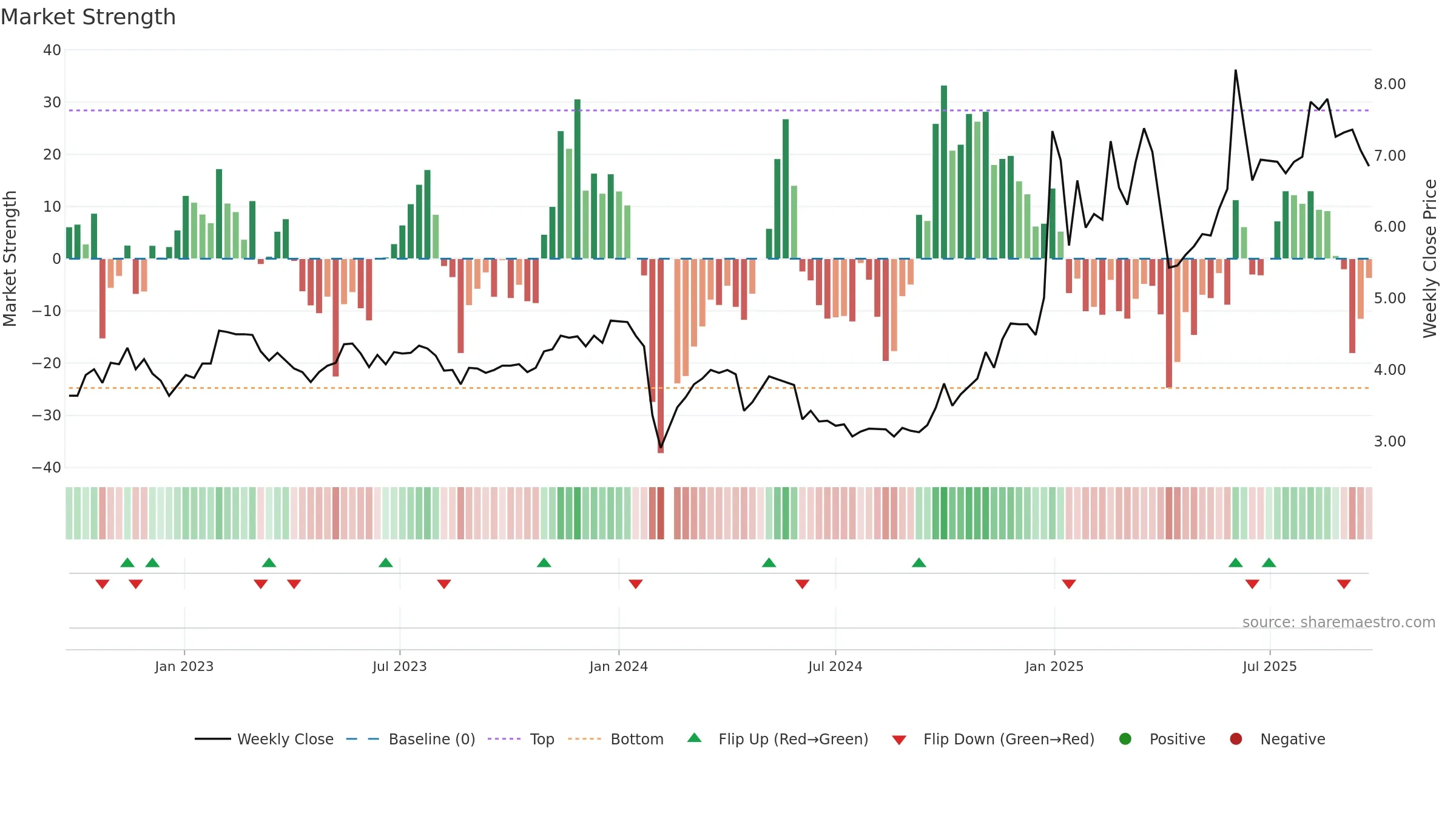The height and width of the screenshot is (819, 1456).
Task: Click the Jul 2024 axis label
Action: (835, 666)
